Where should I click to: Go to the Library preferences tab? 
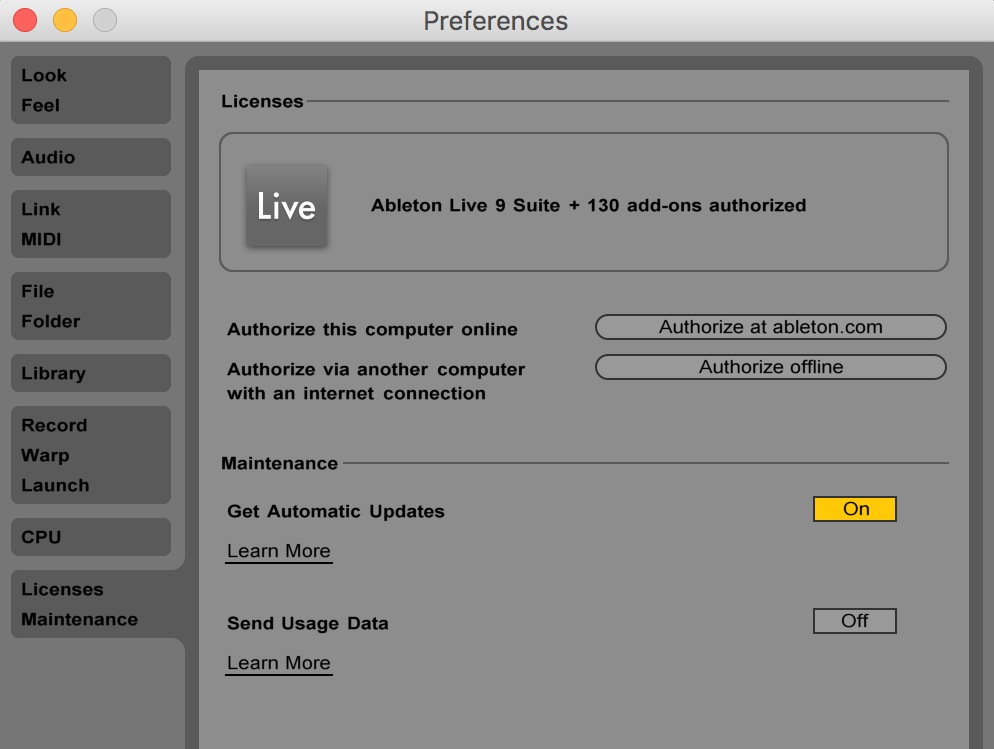pyautogui.click(x=91, y=373)
